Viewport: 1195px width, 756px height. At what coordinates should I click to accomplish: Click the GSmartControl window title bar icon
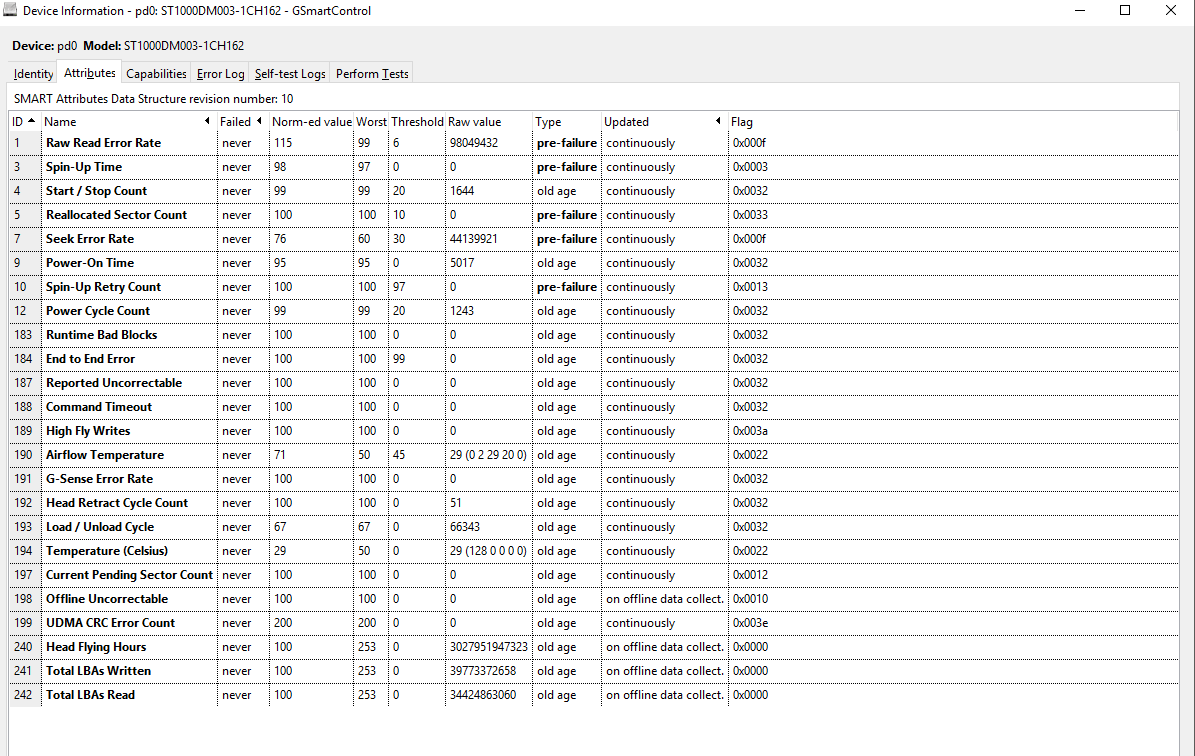pos(10,11)
